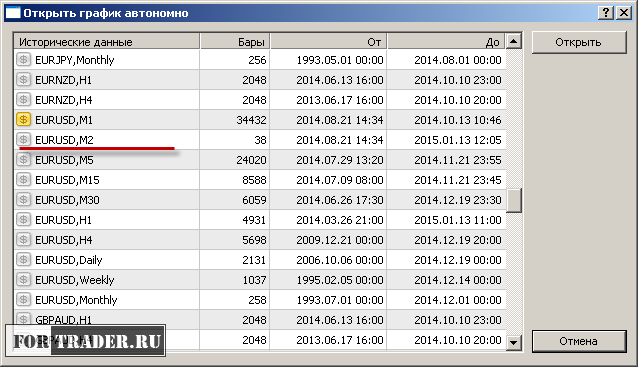The image size is (638, 367).
Task: Click the dialog title bar icon
Action: coord(13,13)
